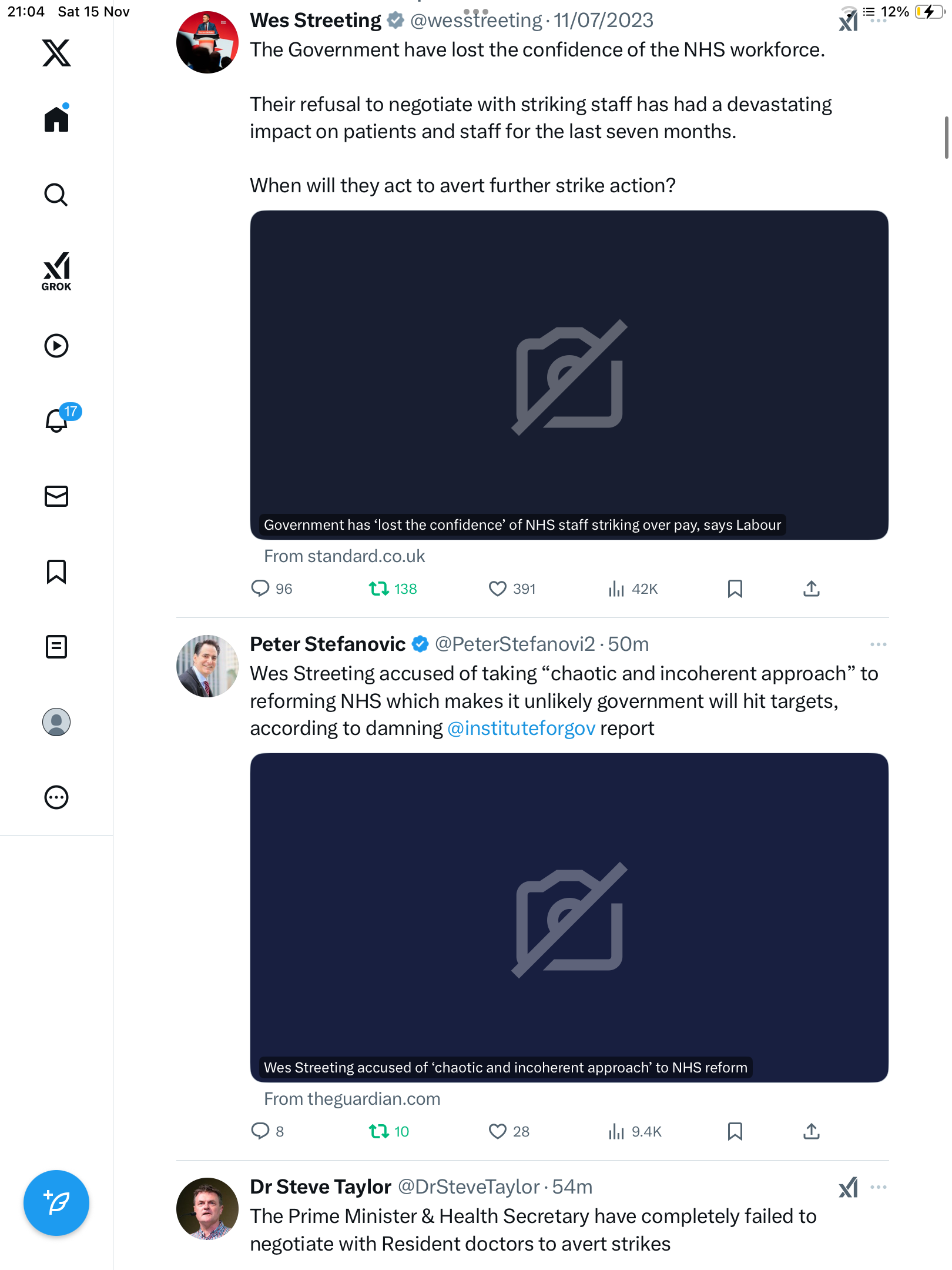Click the compose post button
Screen dimensions: 952x1270
[56, 1203]
